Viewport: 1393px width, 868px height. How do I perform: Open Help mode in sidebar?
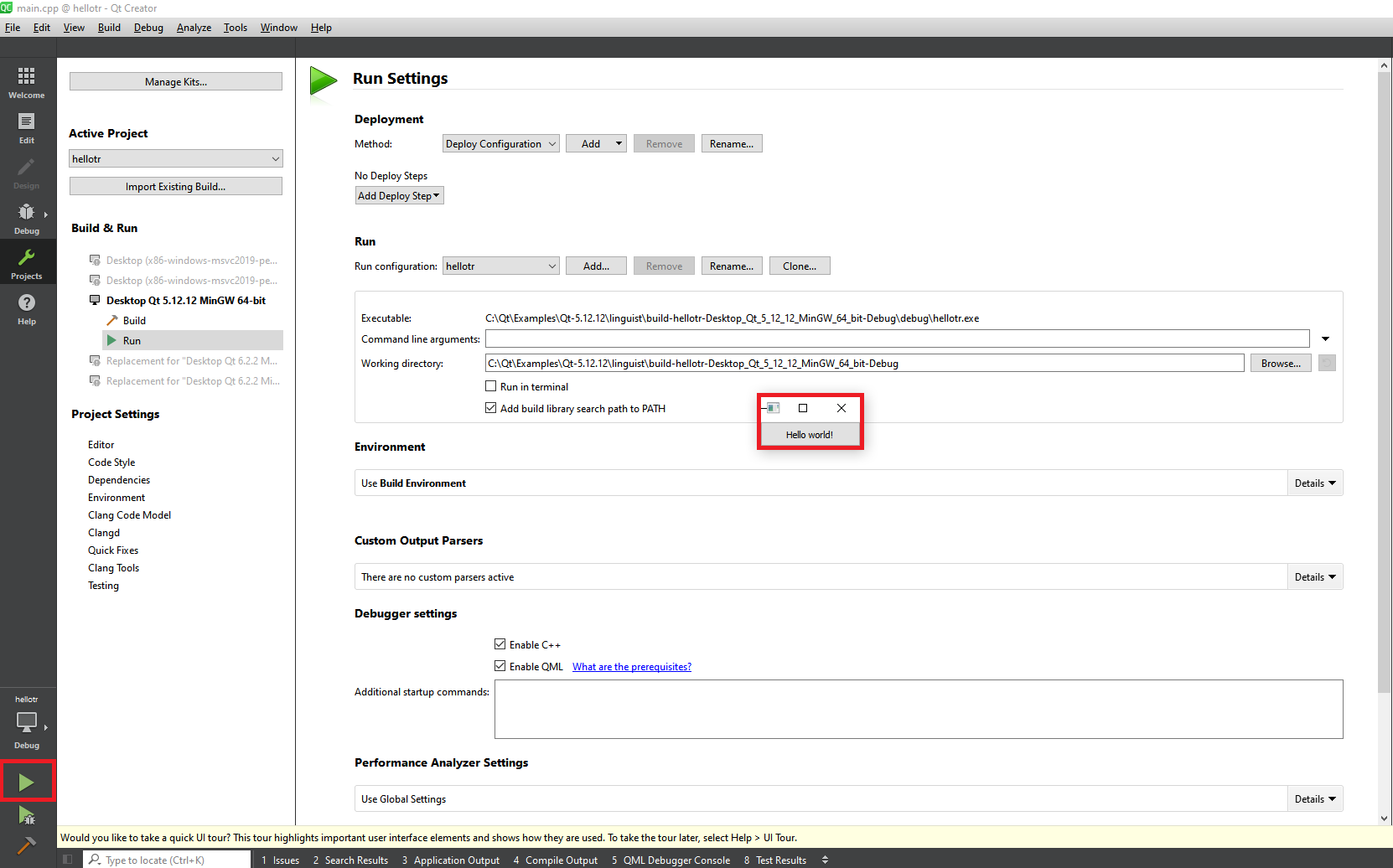point(27,308)
